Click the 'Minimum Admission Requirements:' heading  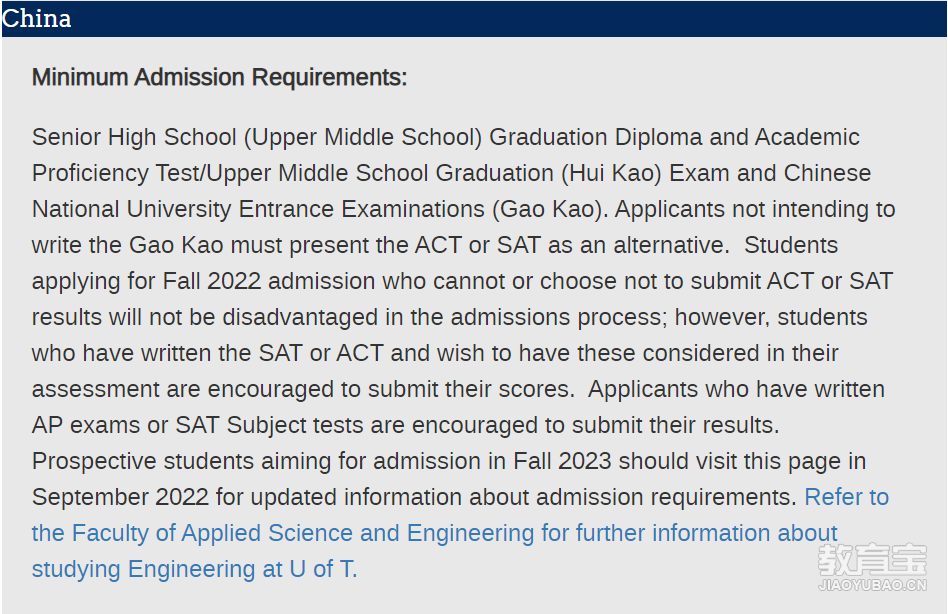point(220,78)
